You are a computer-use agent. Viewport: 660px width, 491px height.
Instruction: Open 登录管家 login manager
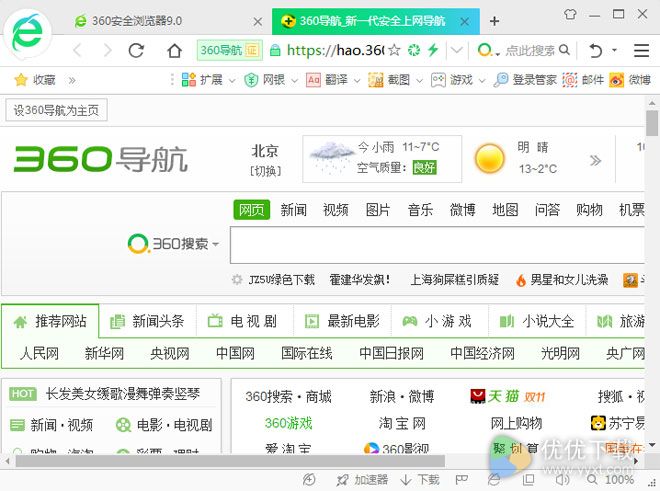point(525,80)
